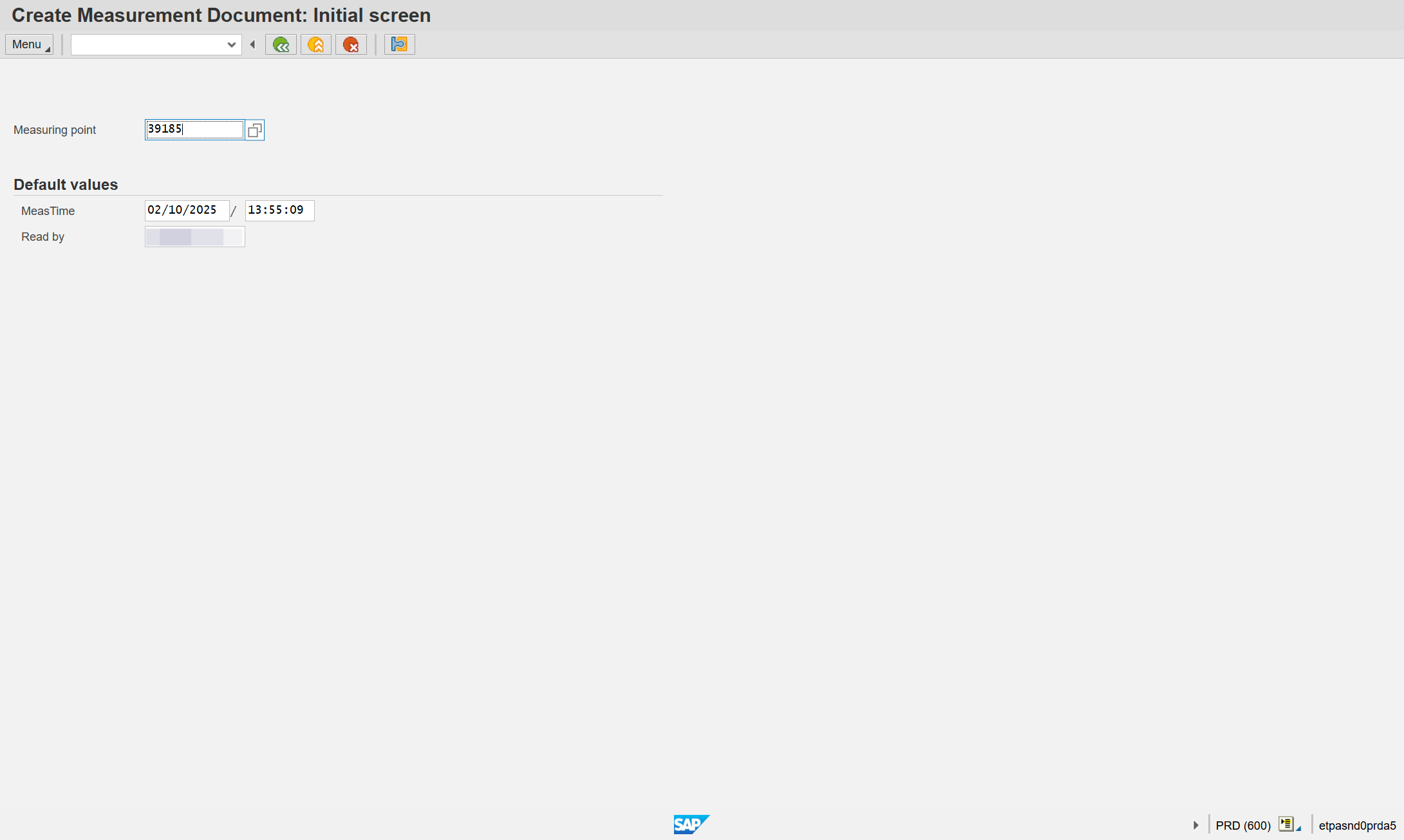Click the server name etpasnd0prda5
This screenshot has width=1404, height=840.
(x=1357, y=825)
